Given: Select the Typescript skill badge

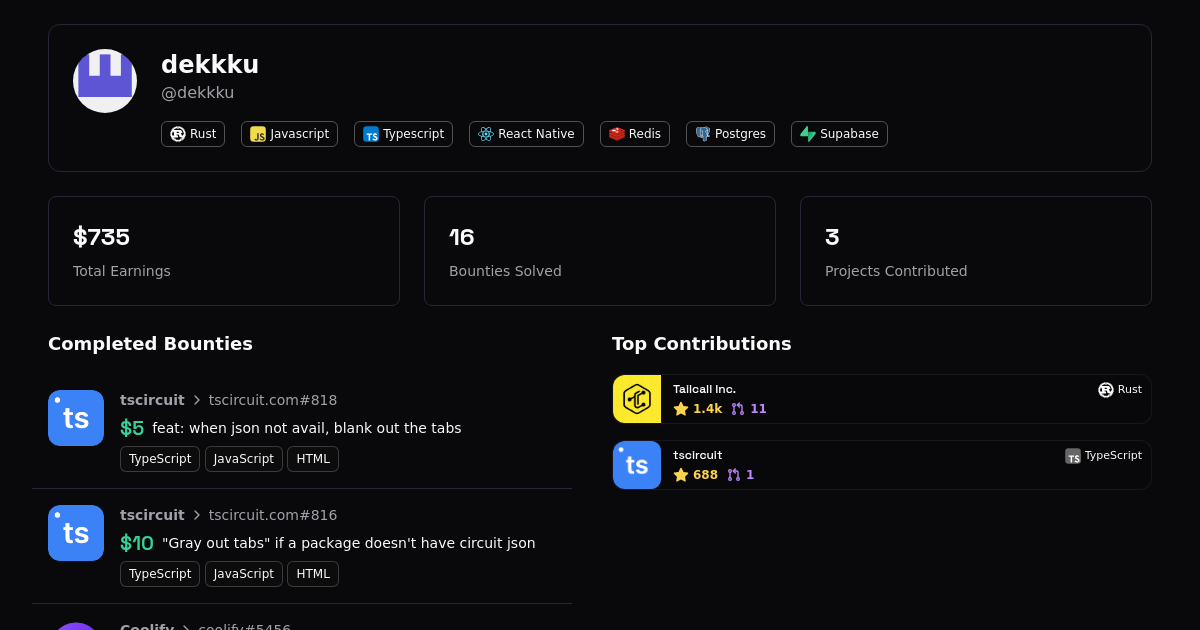Looking at the screenshot, I should pyautogui.click(x=403, y=134).
